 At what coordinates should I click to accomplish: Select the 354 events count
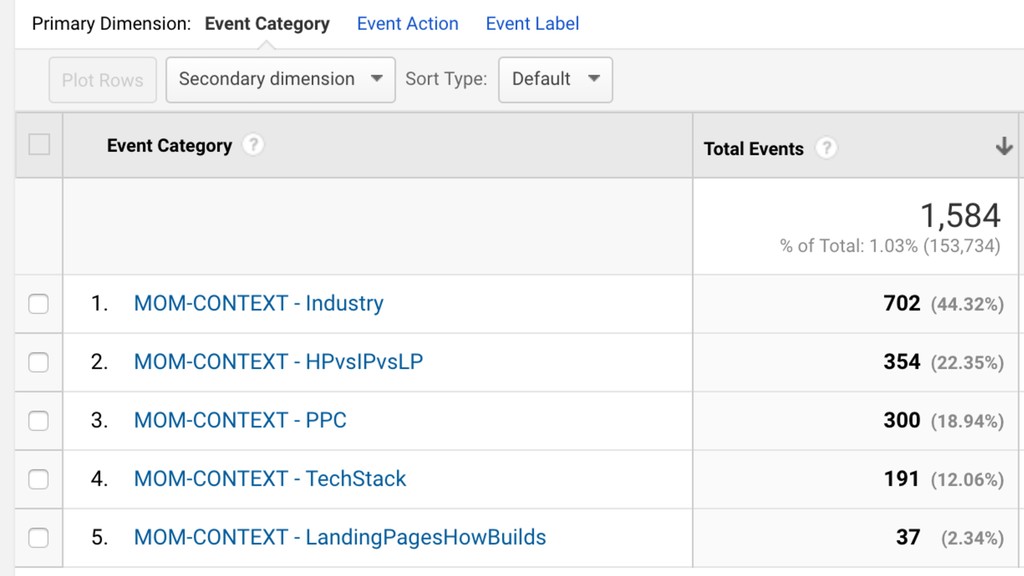[x=902, y=361]
